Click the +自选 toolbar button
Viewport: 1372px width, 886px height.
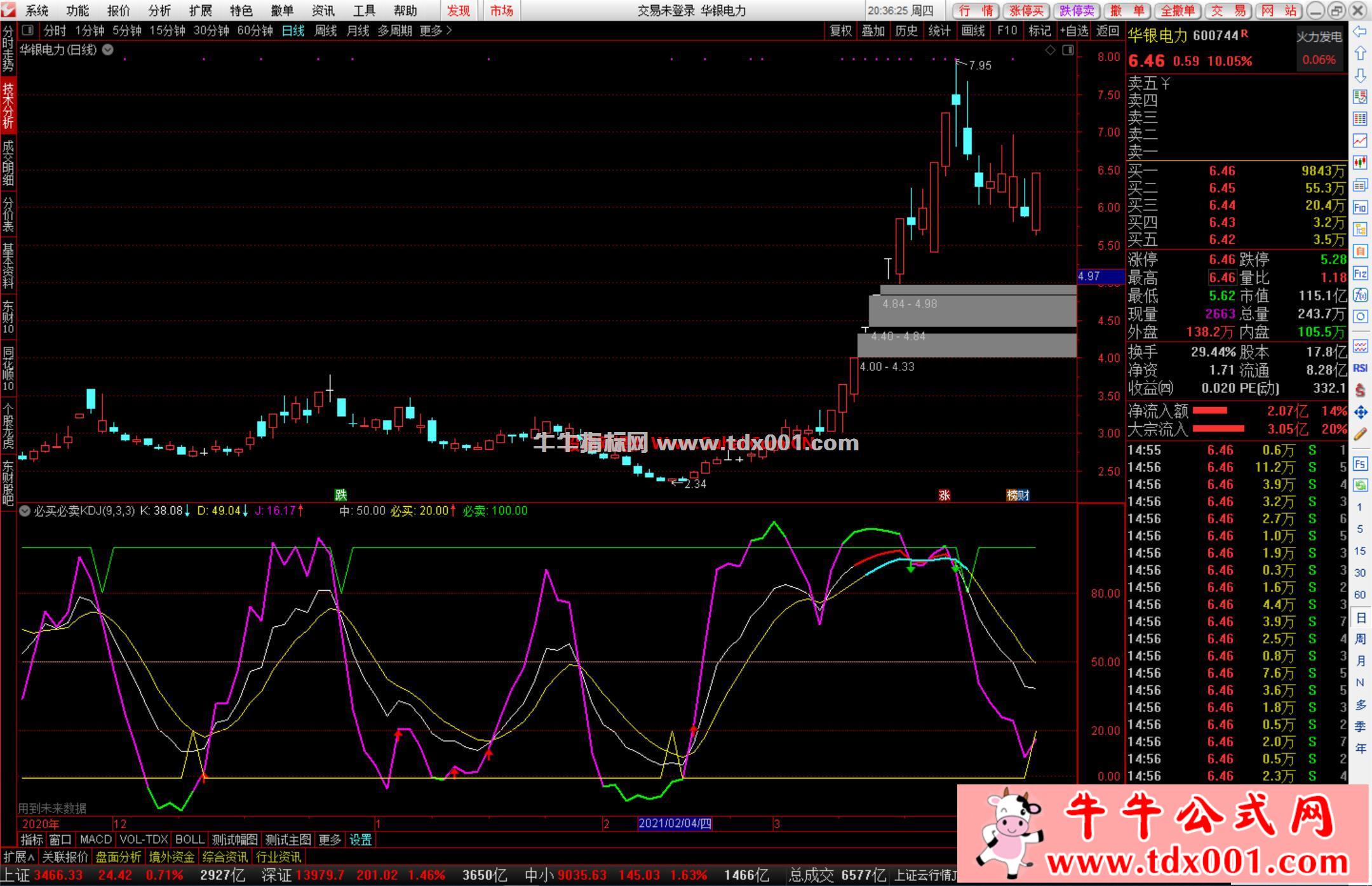(1074, 30)
